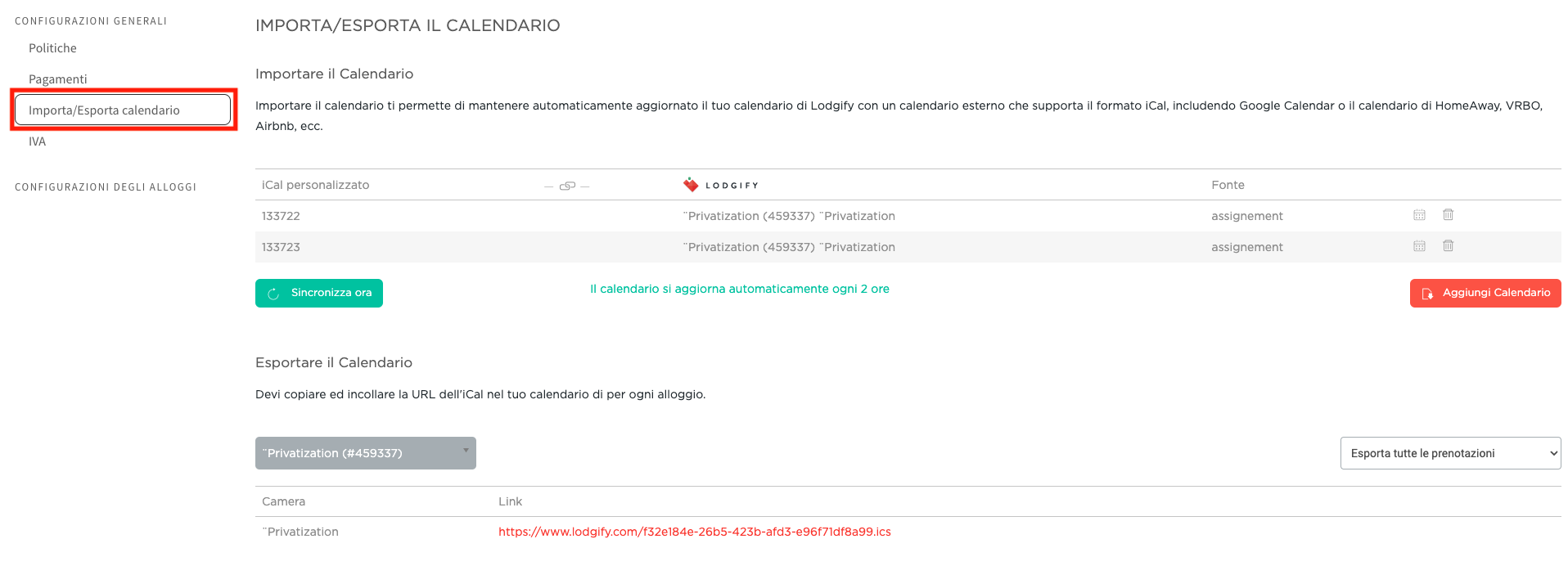The width and height of the screenshot is (1568, 584).
Task: Click cell 133722 in iCal column
Action: 281,216
